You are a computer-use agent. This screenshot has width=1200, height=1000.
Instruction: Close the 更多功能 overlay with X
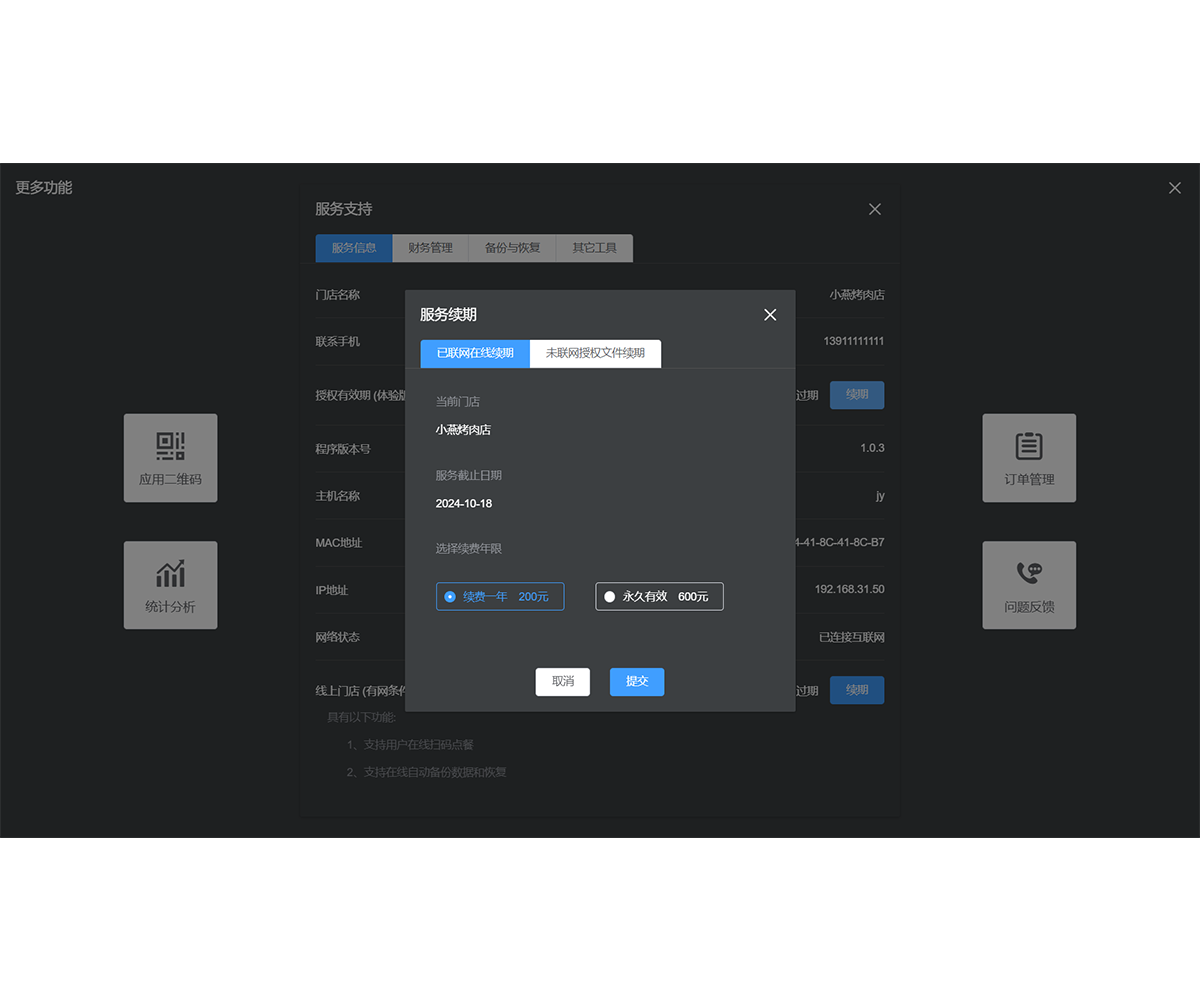pyautogui.click(x=1175, y=188)
